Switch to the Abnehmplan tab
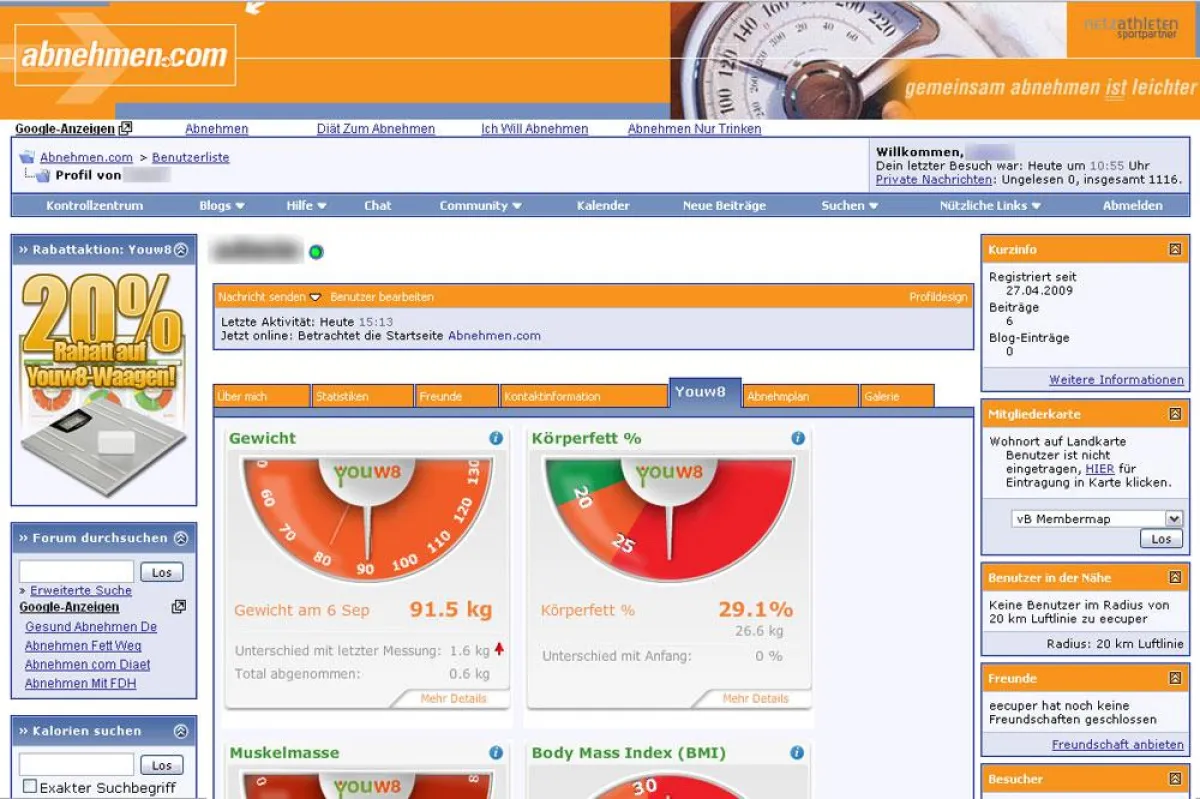The width and height of the screenshot is (1200, 799). (801, 396)
